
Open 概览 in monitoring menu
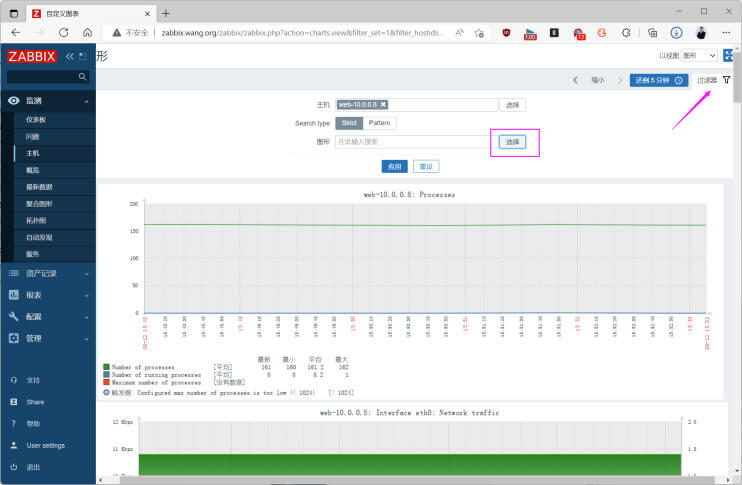(x=33, y=170)
